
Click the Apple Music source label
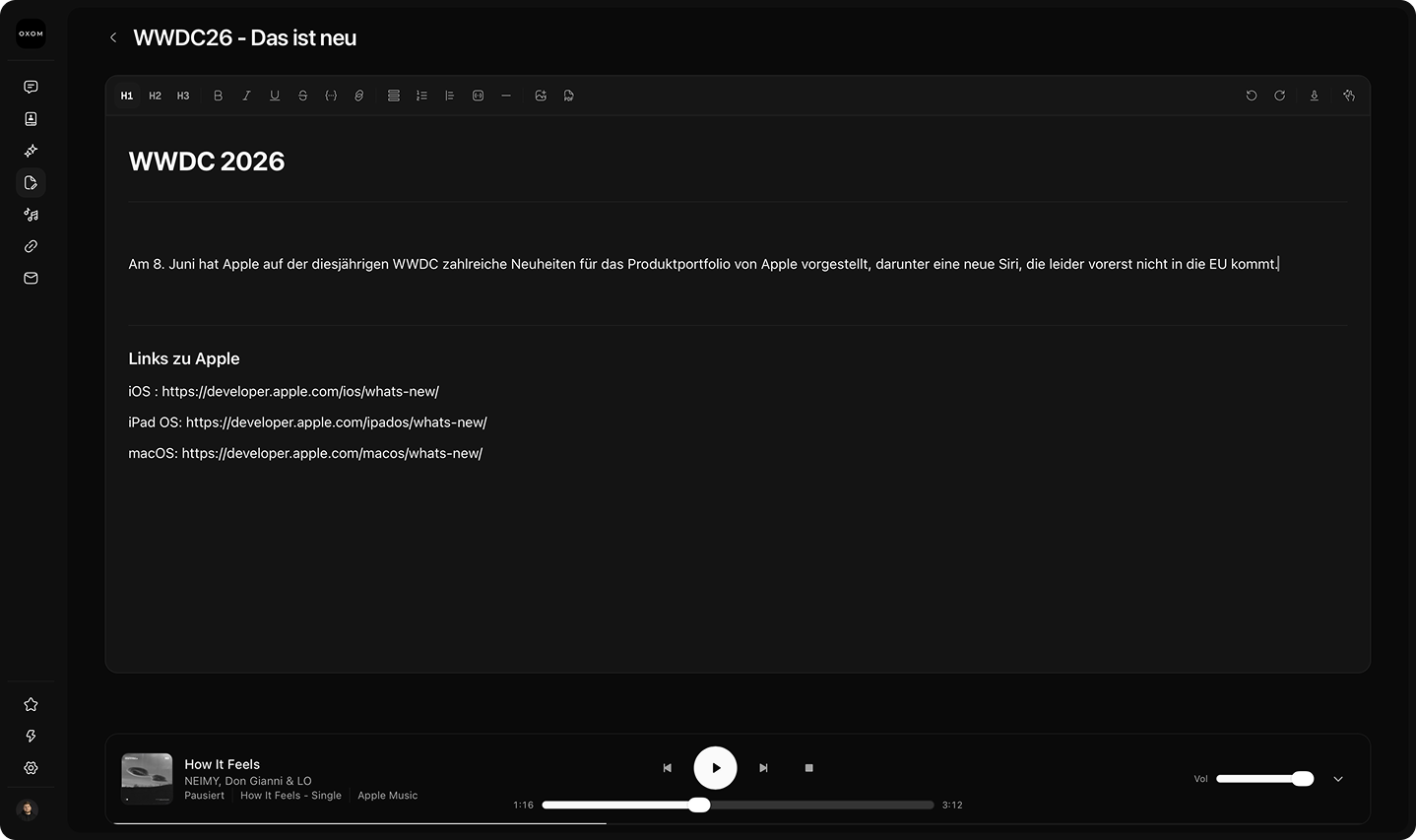tap(388, 796)
